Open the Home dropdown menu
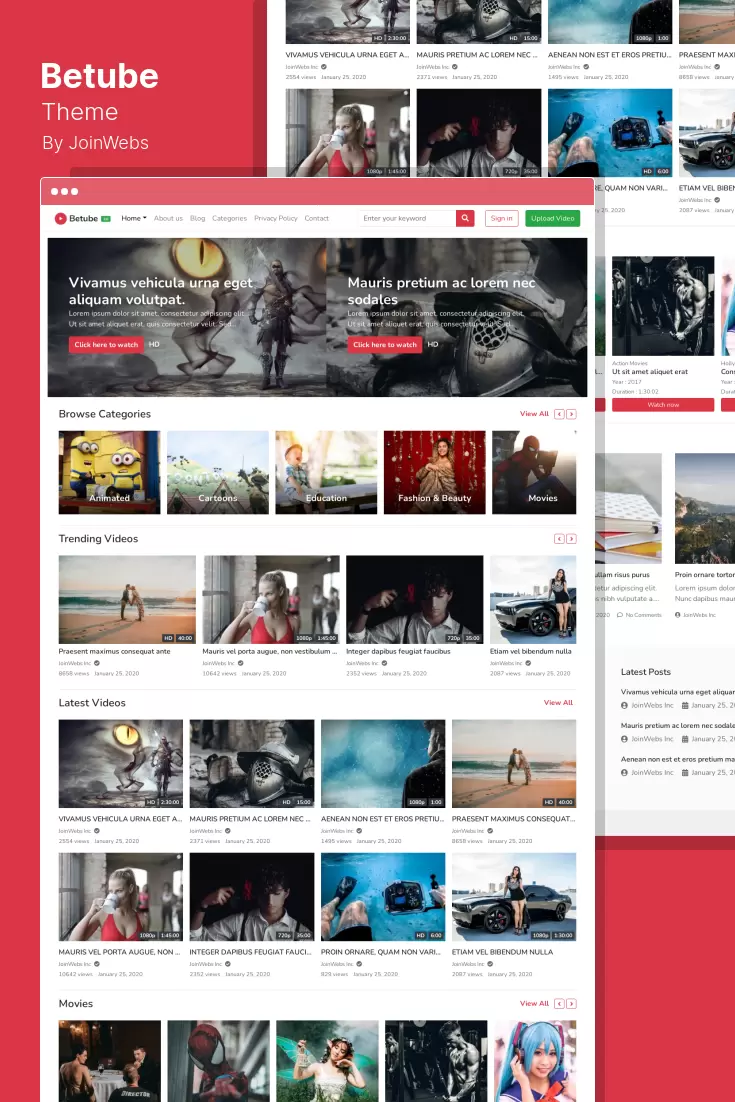 [134, 219]
